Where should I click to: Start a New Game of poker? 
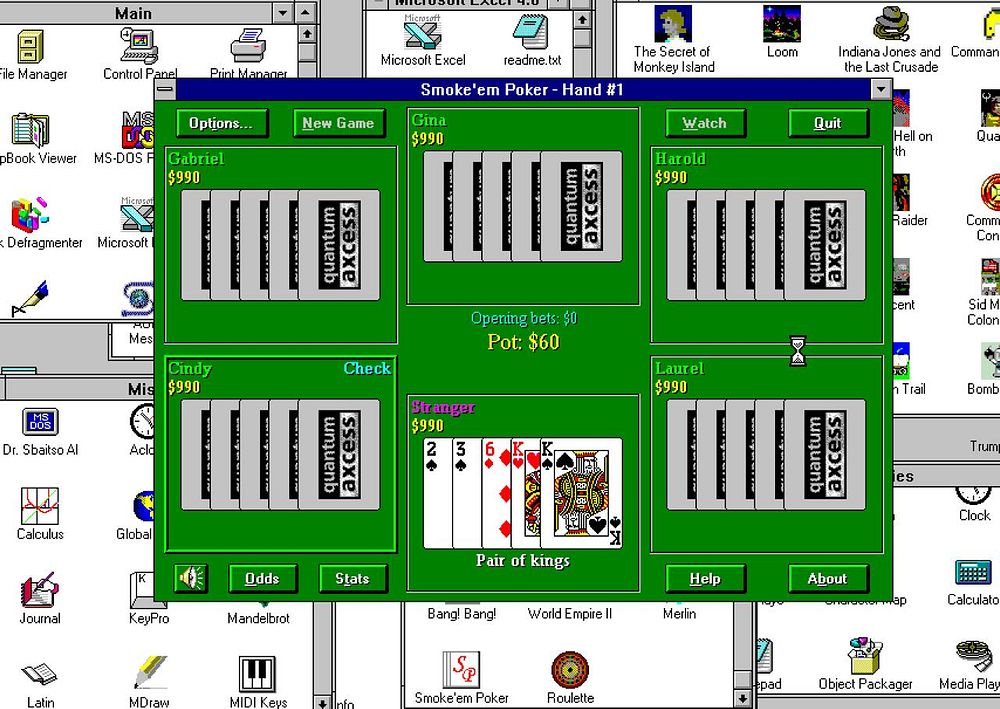click(x=339, y=123)
